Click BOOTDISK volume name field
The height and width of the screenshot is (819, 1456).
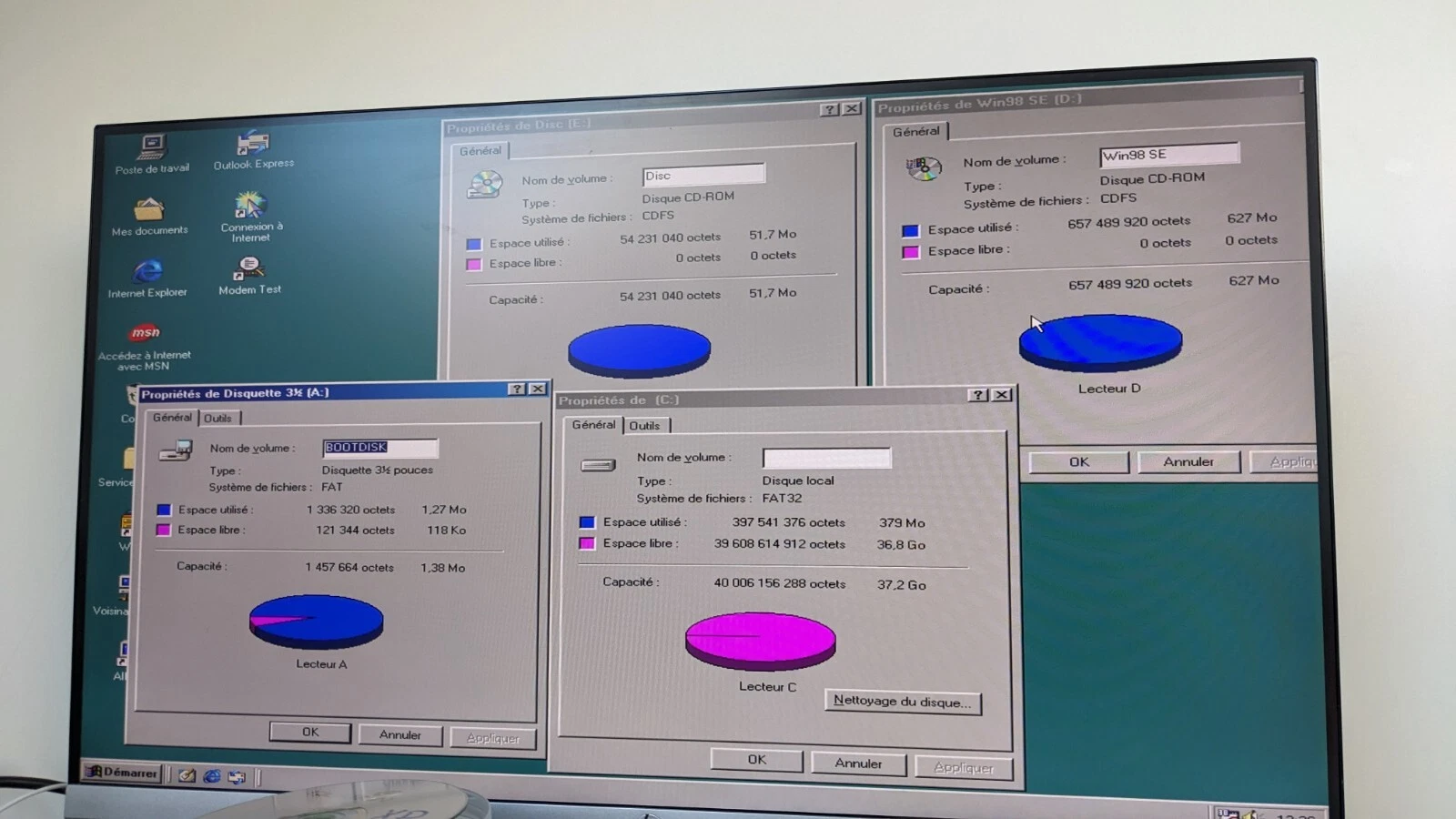click(x=380, y=448)
